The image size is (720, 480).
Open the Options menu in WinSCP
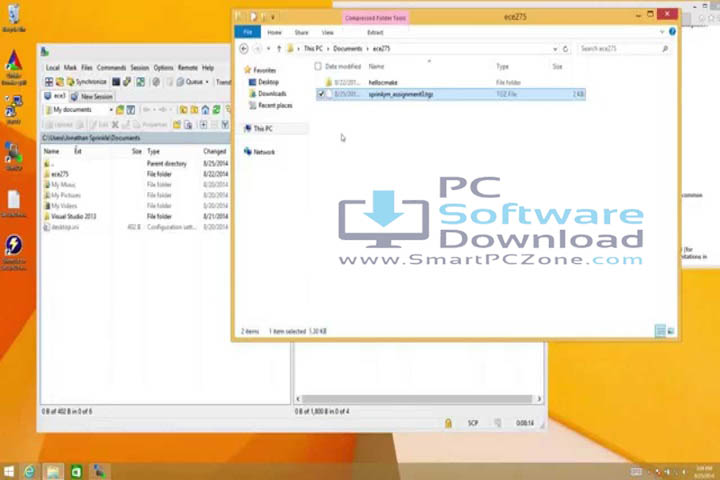click(163, 68)
